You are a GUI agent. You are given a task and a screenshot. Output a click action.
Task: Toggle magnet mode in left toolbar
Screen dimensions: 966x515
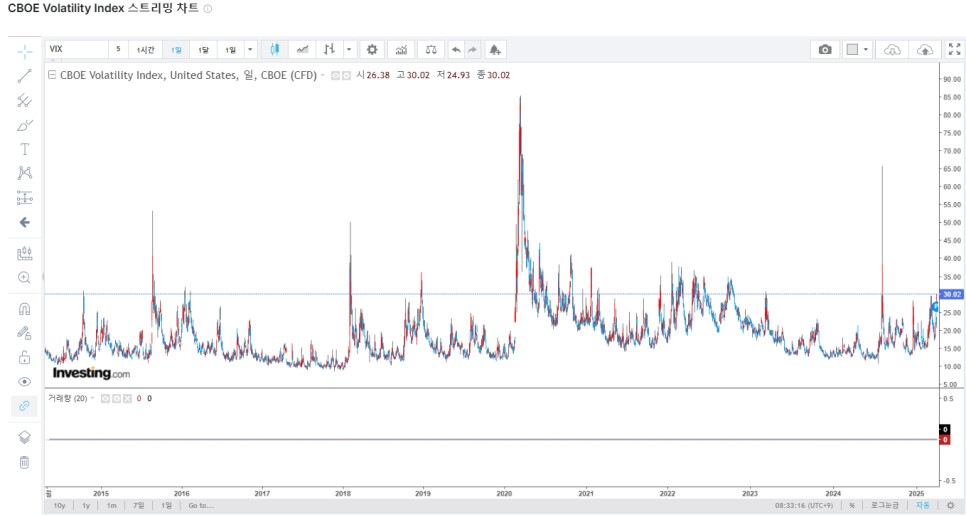tap(25, 309)
